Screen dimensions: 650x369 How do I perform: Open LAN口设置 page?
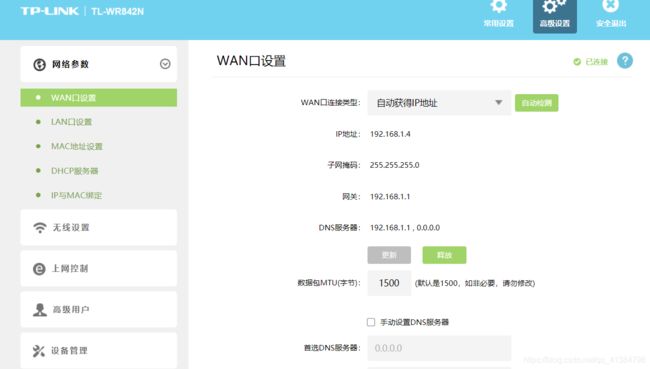[71, 122]
